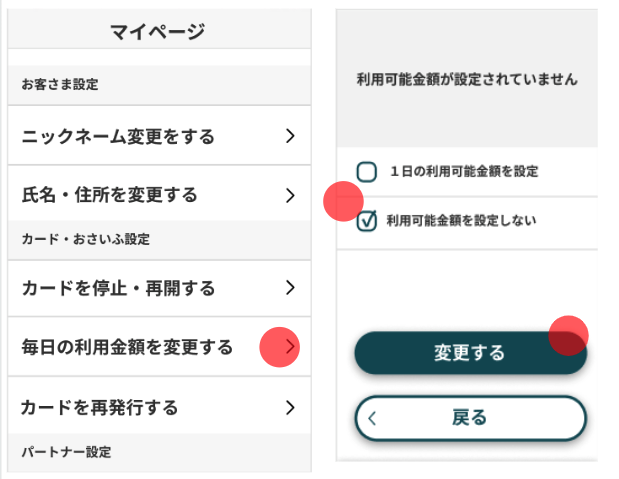Click the マイページ header title
The height and width of the screenshot is (479, 619).
(x=157, y=33)
